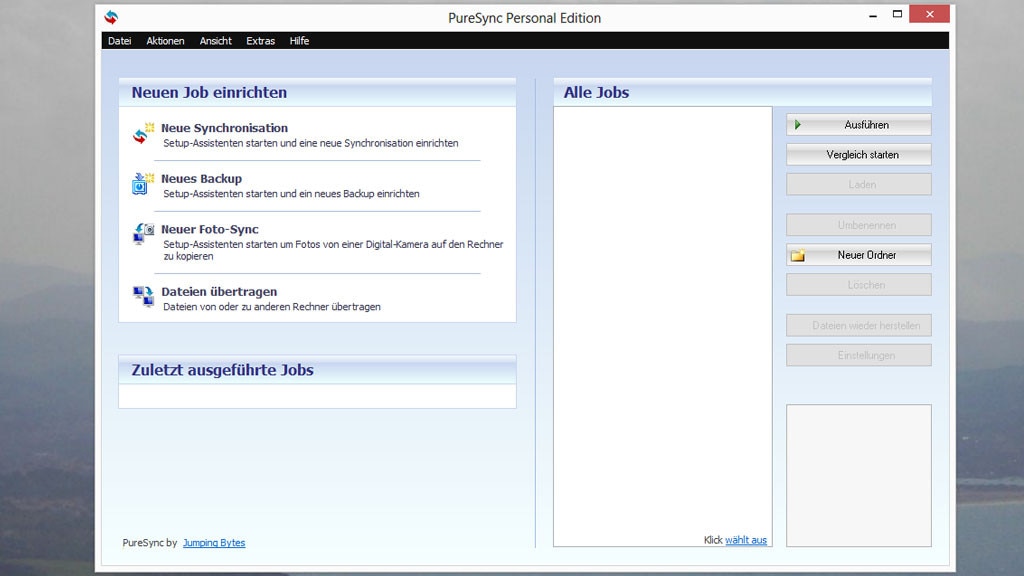Screen dimensions: 1024x576
Task: Select the Neue Synchronisation heading
Action: pyautogui.click(x=225, y=128)
